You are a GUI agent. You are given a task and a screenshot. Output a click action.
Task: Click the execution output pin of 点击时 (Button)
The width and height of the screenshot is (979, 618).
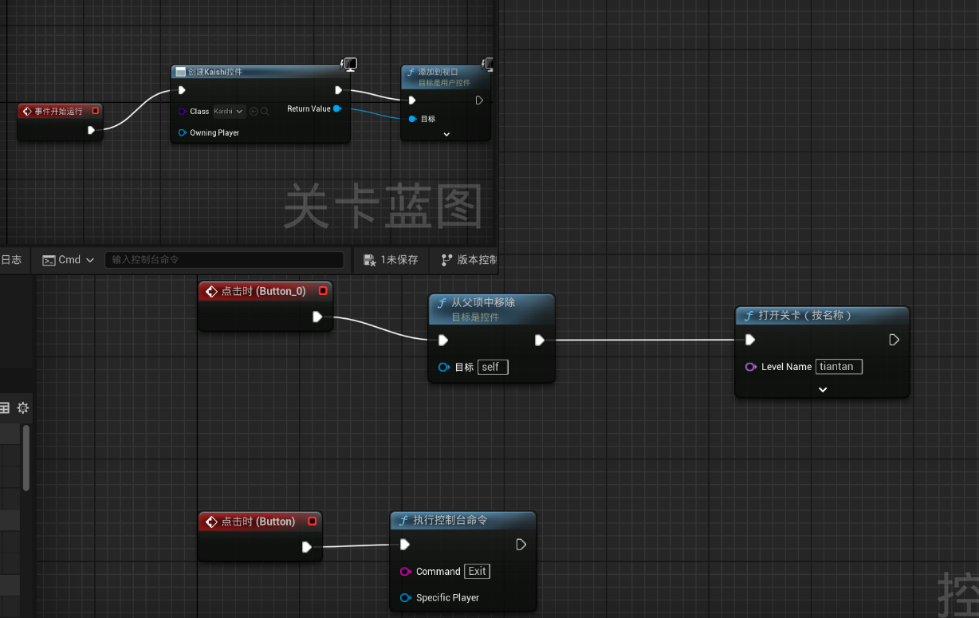307,547
